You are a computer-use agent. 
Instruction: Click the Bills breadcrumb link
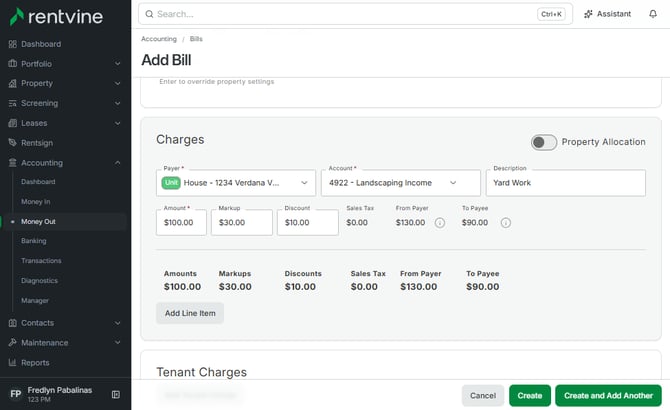click(196, 39)
